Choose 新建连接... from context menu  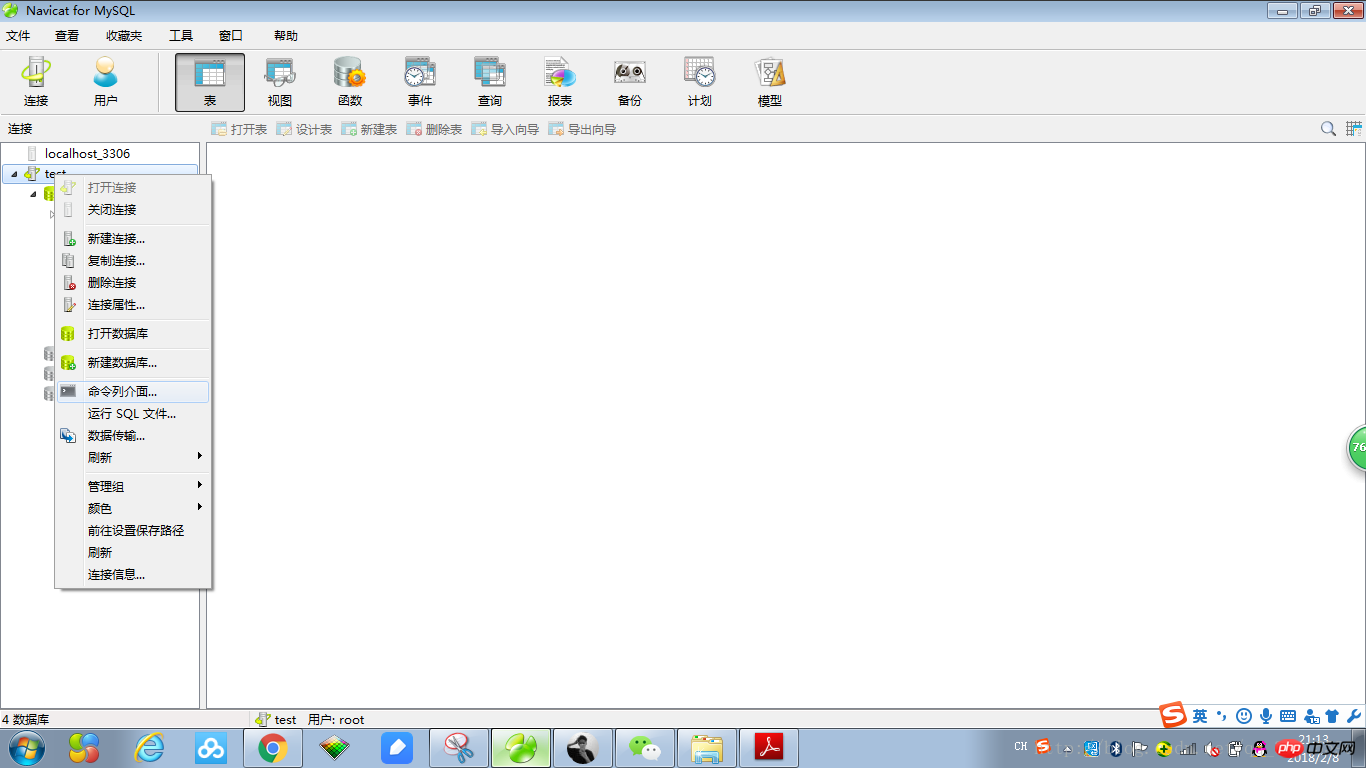pos(133,239)
